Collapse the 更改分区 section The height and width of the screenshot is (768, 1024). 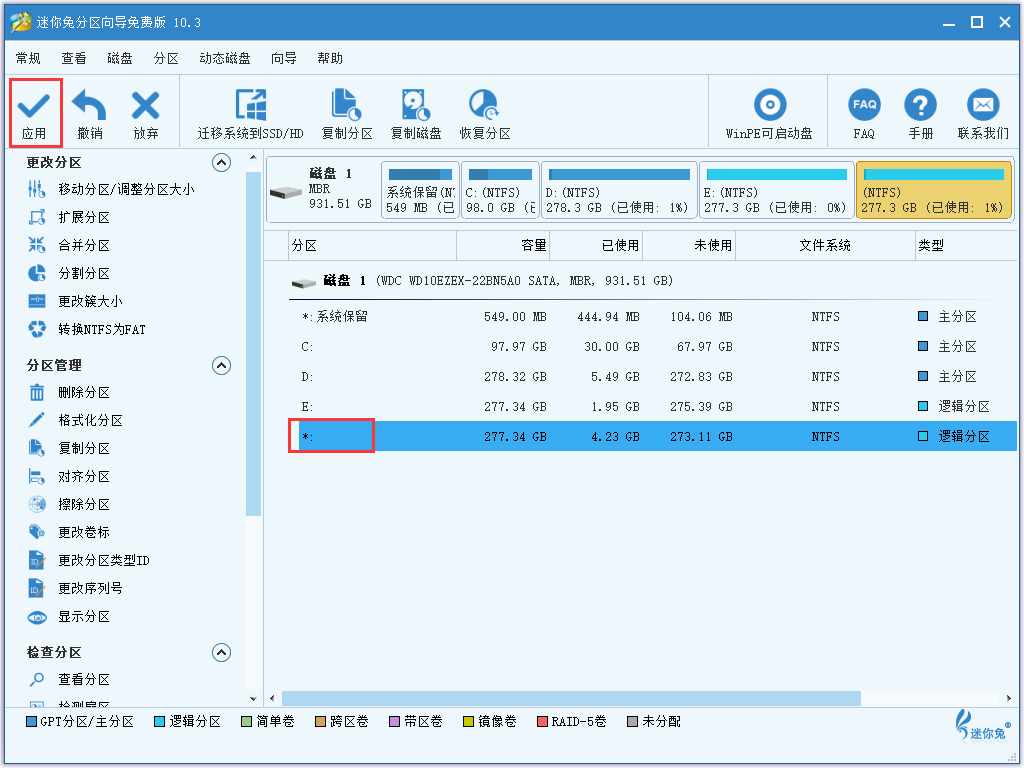point(221,163)
